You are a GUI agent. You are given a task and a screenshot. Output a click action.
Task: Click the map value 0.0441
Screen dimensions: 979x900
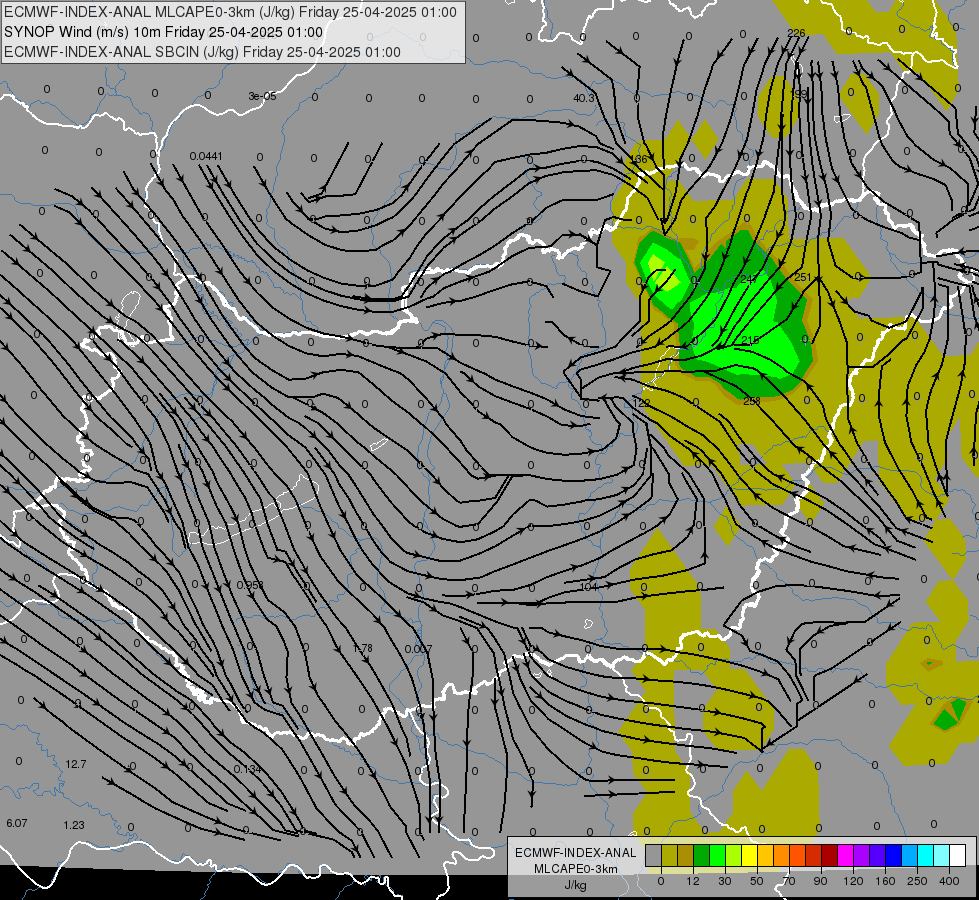tap(206, 156)
